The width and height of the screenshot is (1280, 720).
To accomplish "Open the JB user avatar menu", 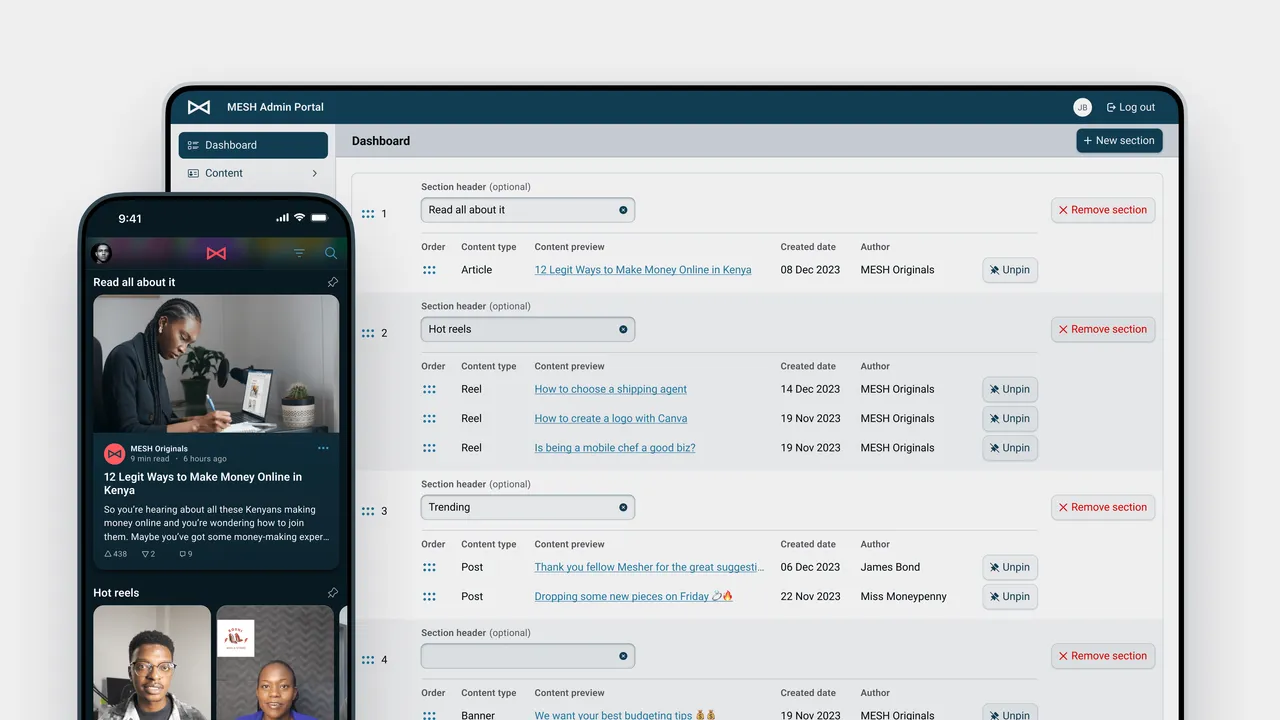I will 1082,107.
